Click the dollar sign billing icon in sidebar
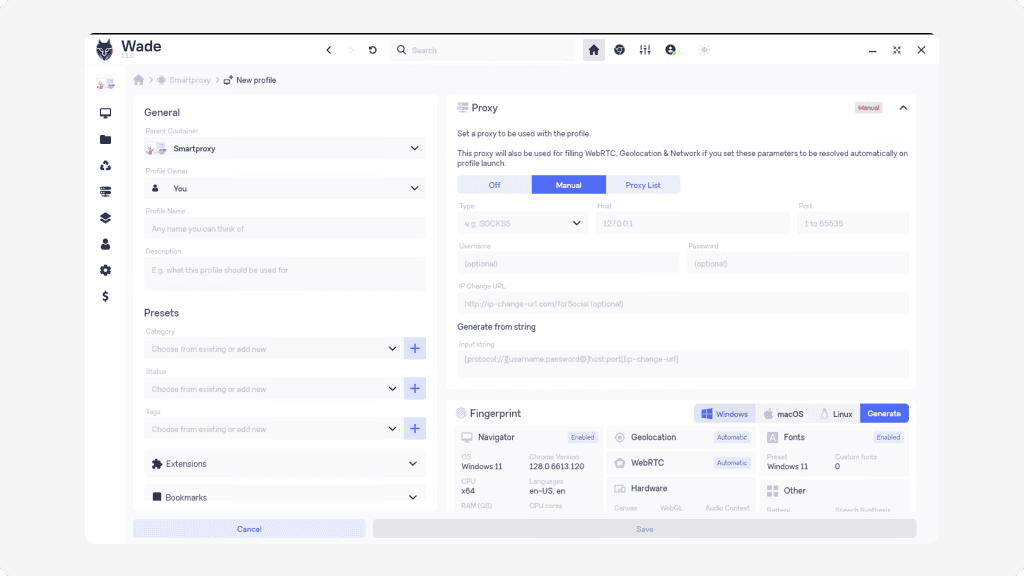The image size is (1024, 576). [x=105, y=296]
